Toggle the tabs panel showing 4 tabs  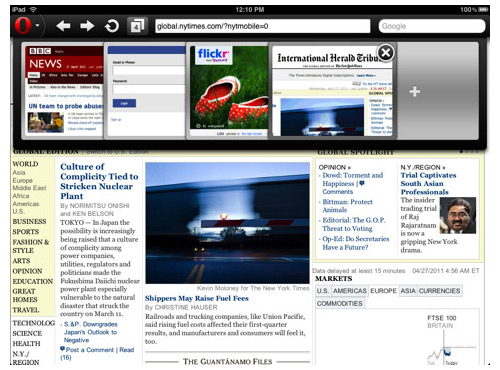click(x=137, y=26)
